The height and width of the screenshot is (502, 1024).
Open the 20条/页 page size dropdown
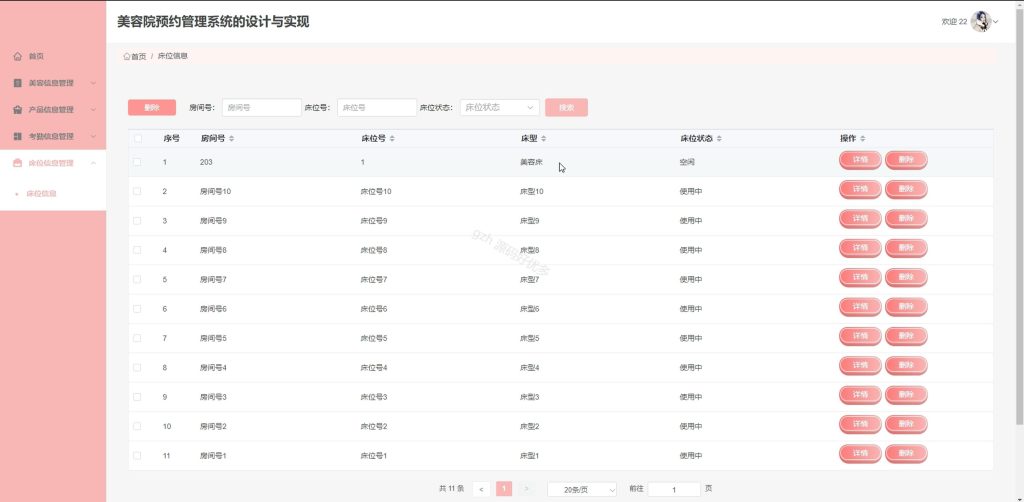pos(583,489)
